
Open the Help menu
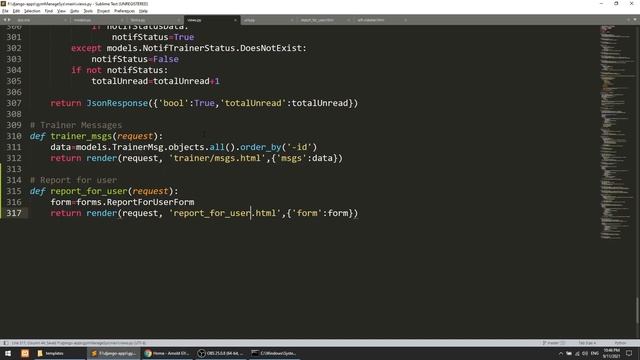(x=143, y=11)
